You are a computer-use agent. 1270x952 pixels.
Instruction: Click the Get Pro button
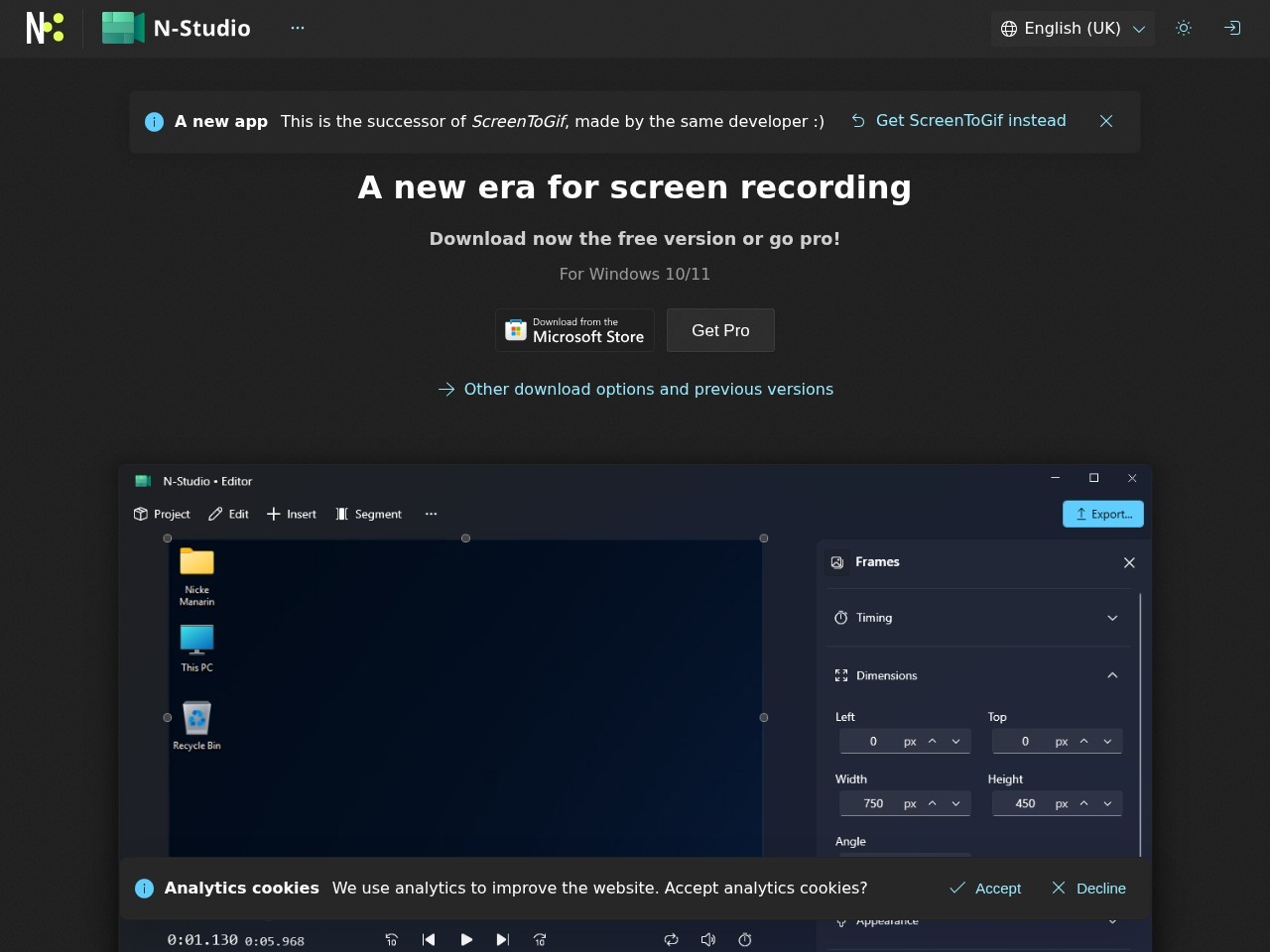click(720, 330)
